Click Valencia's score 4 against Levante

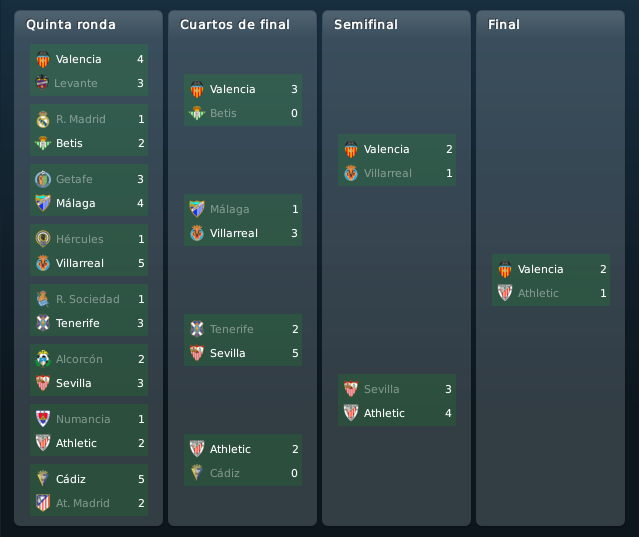click(x=140, y=59)
